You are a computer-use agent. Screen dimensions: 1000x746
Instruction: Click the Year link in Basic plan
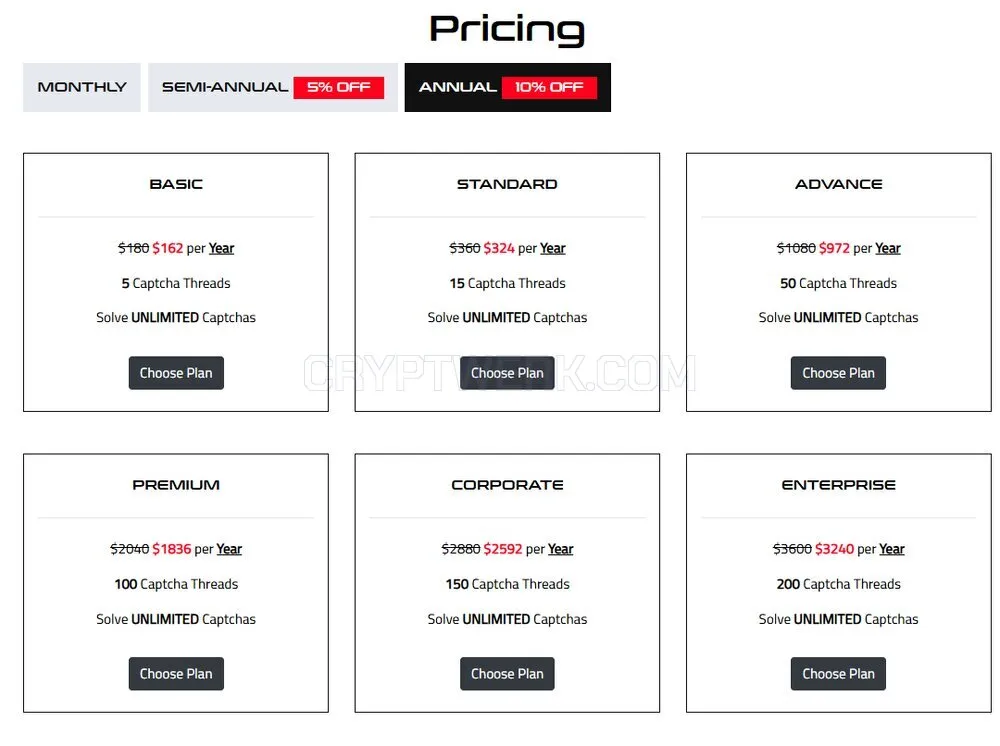pos(221,249)
